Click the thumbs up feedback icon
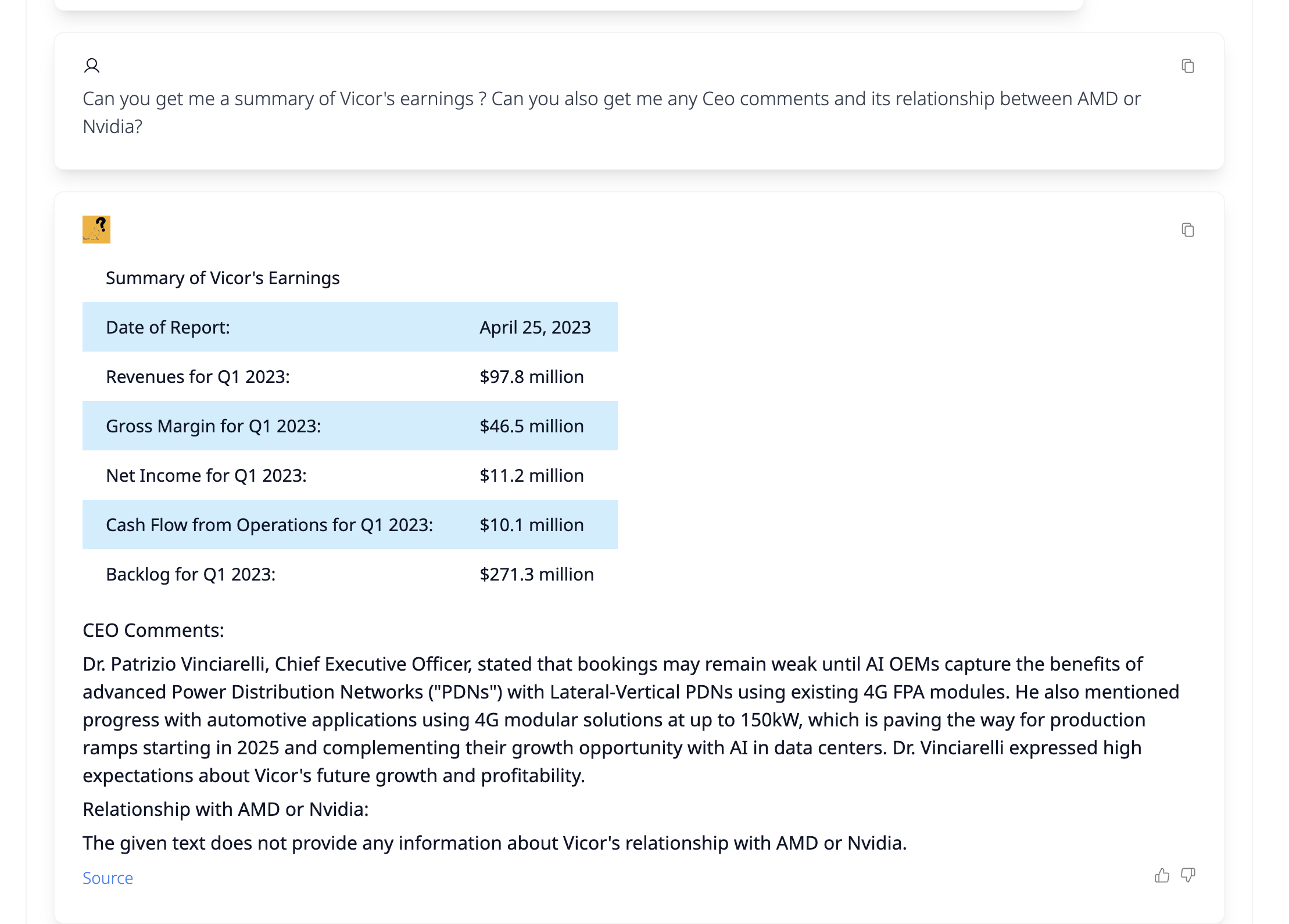Screen dimensions: 1289x924 (x=1162, y=876)
